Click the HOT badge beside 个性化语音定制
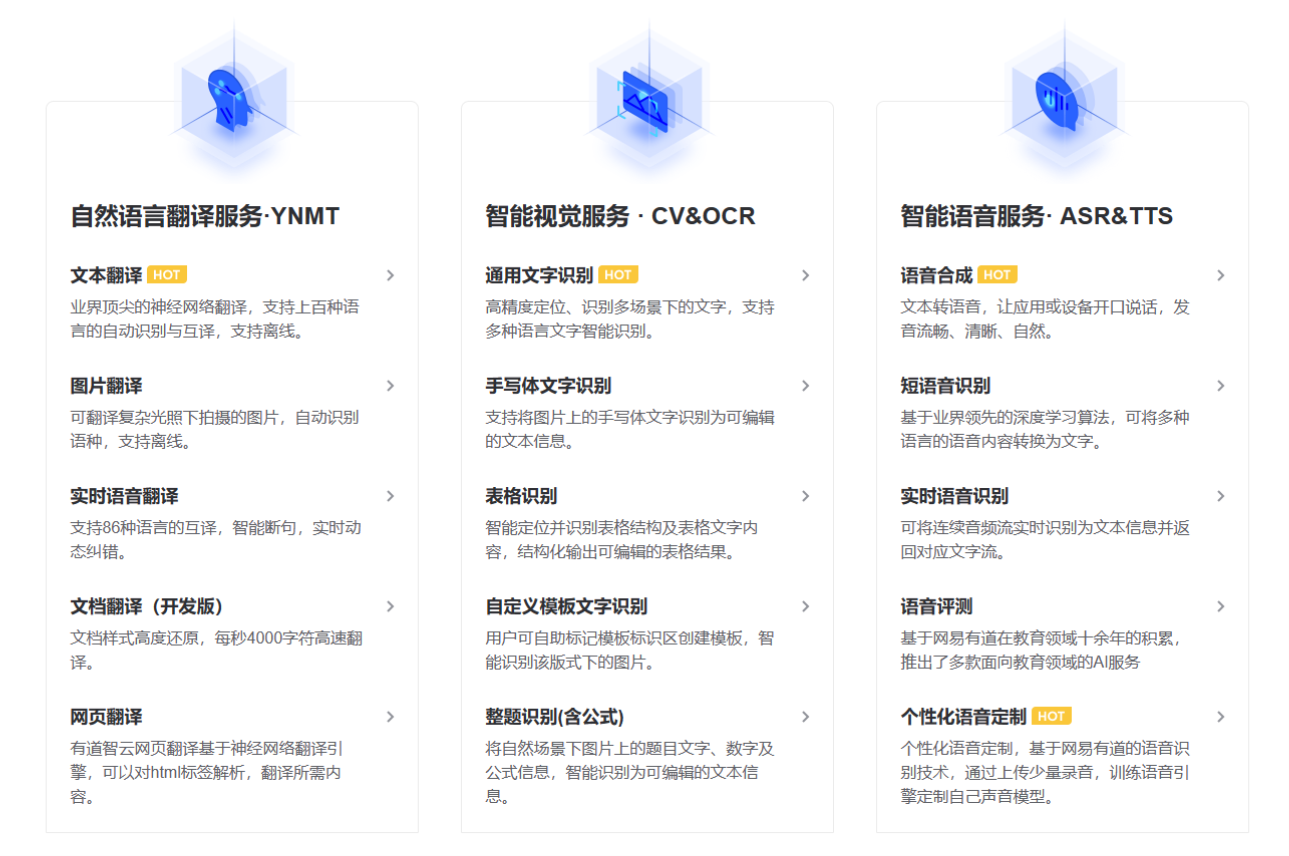The height and width of the screenshot is (856, 1289). [1051, 716]
